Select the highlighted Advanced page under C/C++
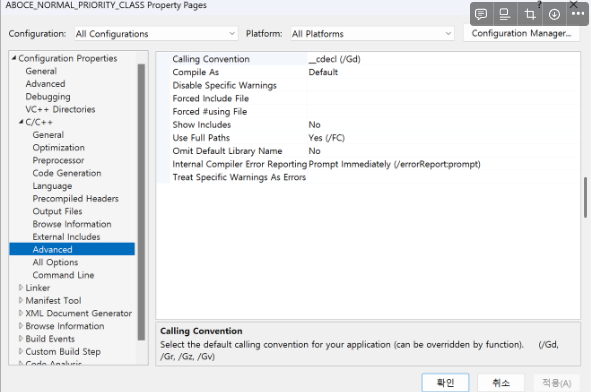The image size is (591, 392). click(x=72, y=249)
